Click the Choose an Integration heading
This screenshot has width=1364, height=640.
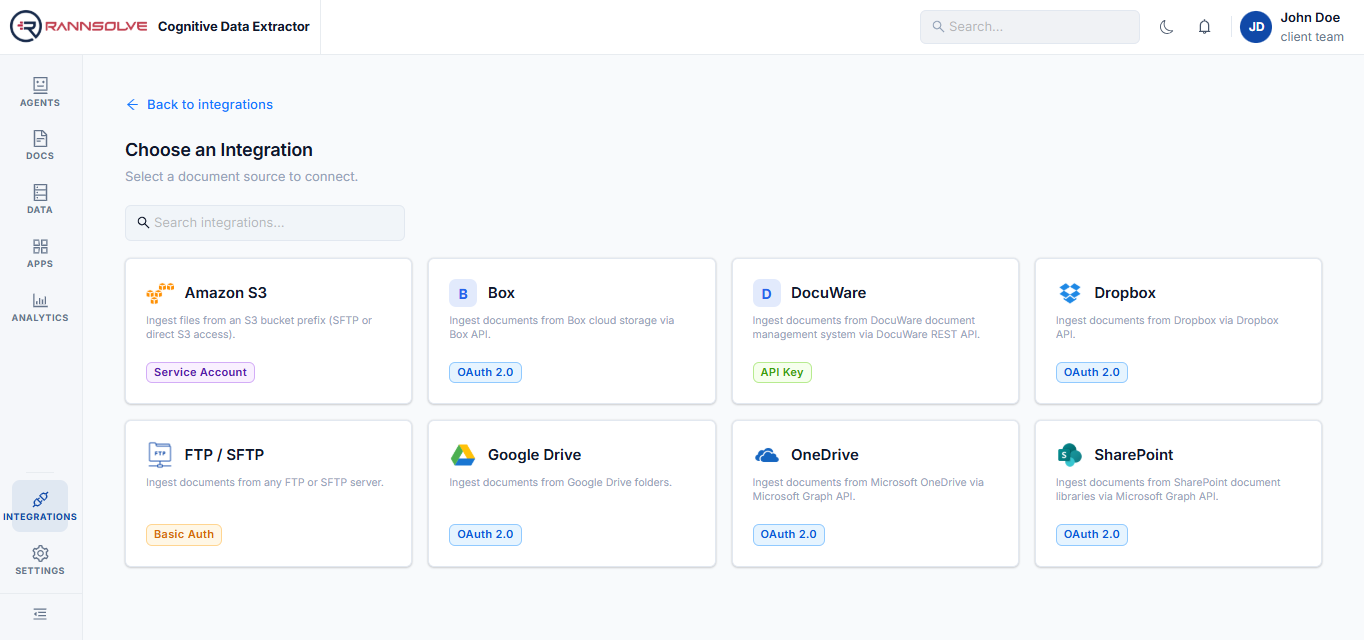click(219, 150)
